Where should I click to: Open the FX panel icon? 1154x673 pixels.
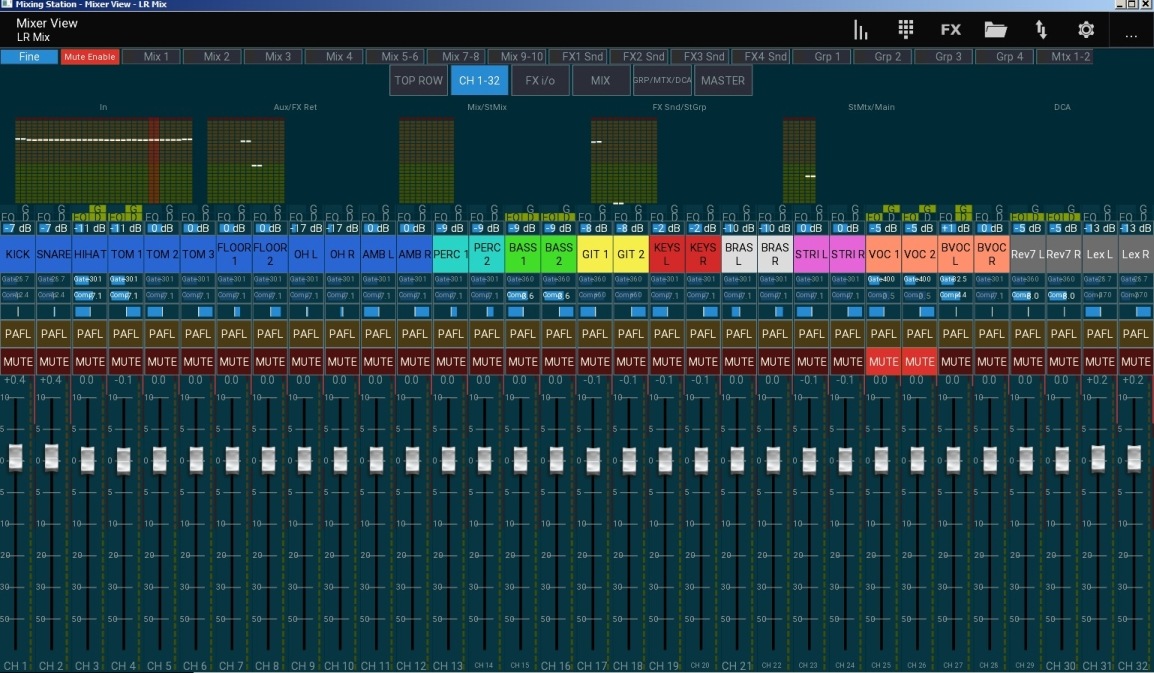click(x=950, y=30)
